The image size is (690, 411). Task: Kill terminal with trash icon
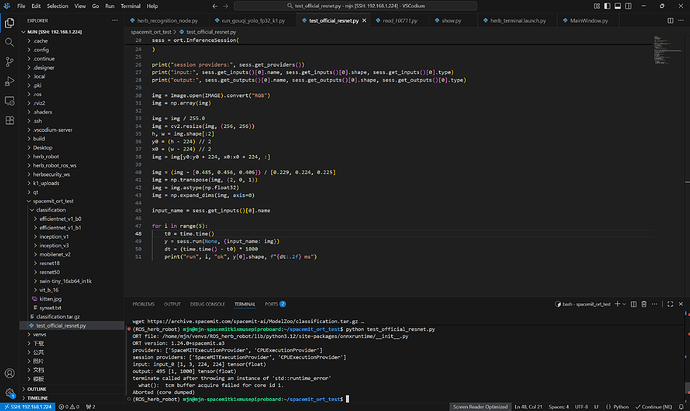click(x=644, y=304)
